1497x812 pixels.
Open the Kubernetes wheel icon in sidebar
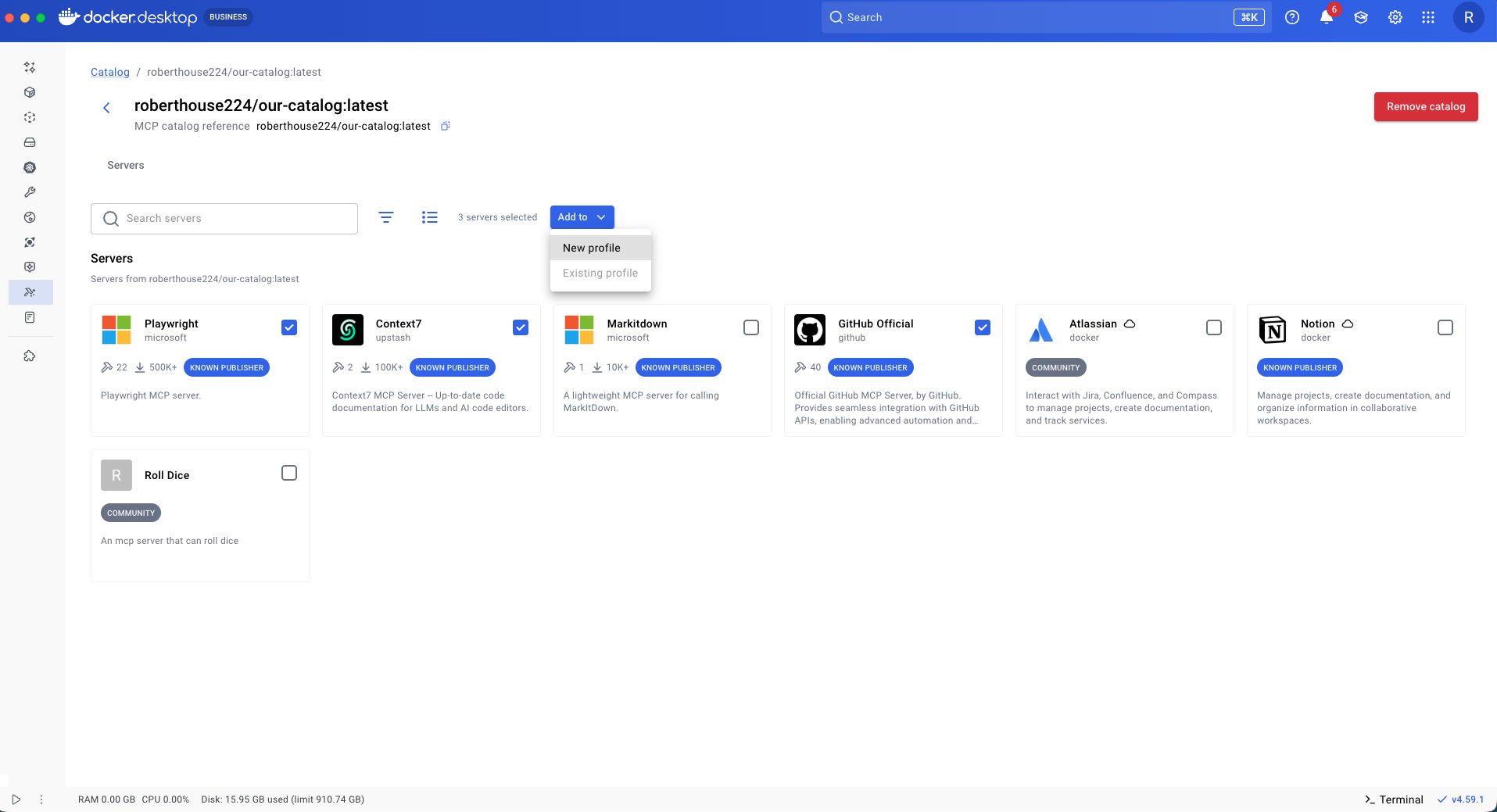(30, 167)
